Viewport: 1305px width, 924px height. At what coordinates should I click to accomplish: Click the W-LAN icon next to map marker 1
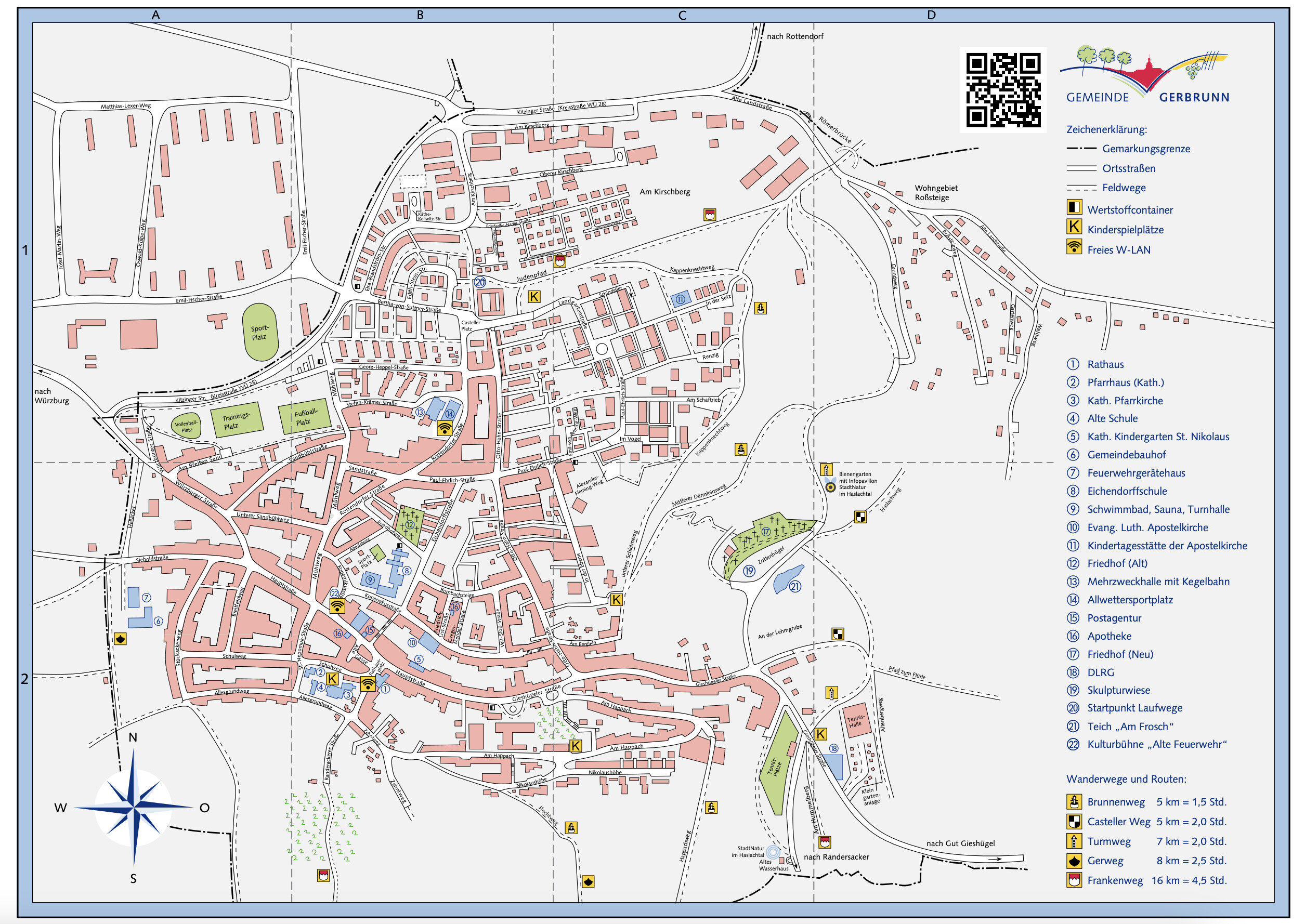pos(368,683)
